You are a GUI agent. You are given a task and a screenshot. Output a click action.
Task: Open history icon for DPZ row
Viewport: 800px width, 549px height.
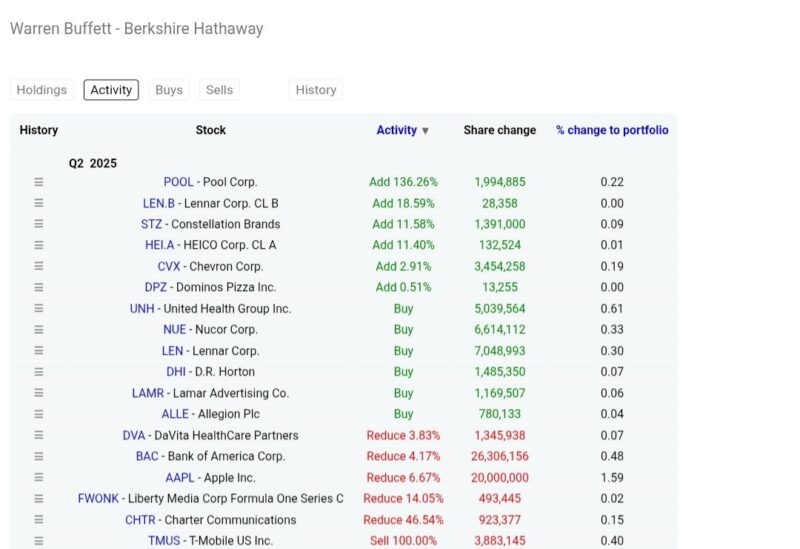(39, 287)
